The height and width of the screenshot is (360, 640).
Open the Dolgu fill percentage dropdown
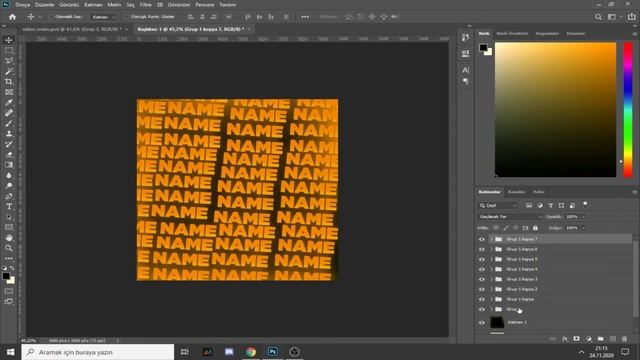(584, 228)
